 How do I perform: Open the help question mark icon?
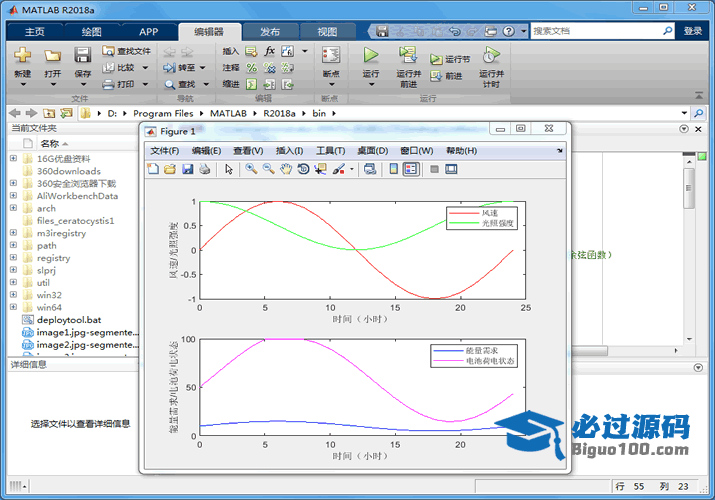click(508, 31)
